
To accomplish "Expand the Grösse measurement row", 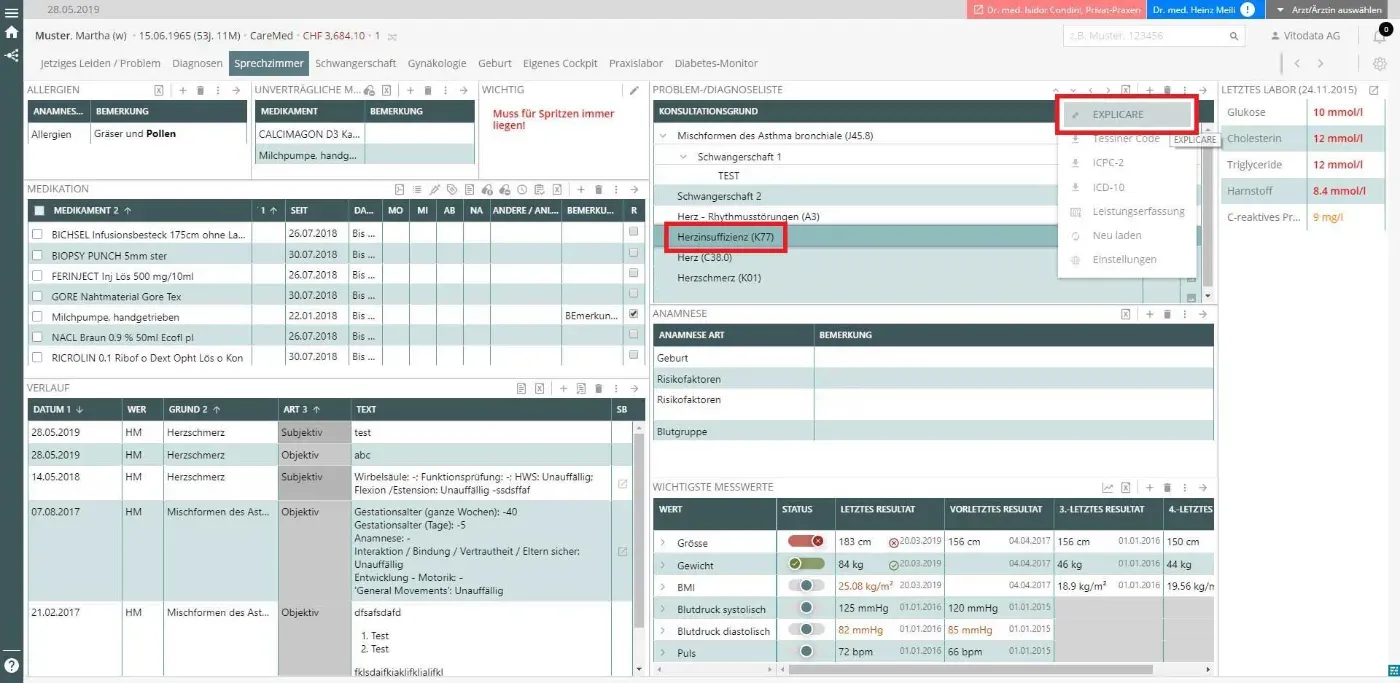I will [x=662, y=543].
